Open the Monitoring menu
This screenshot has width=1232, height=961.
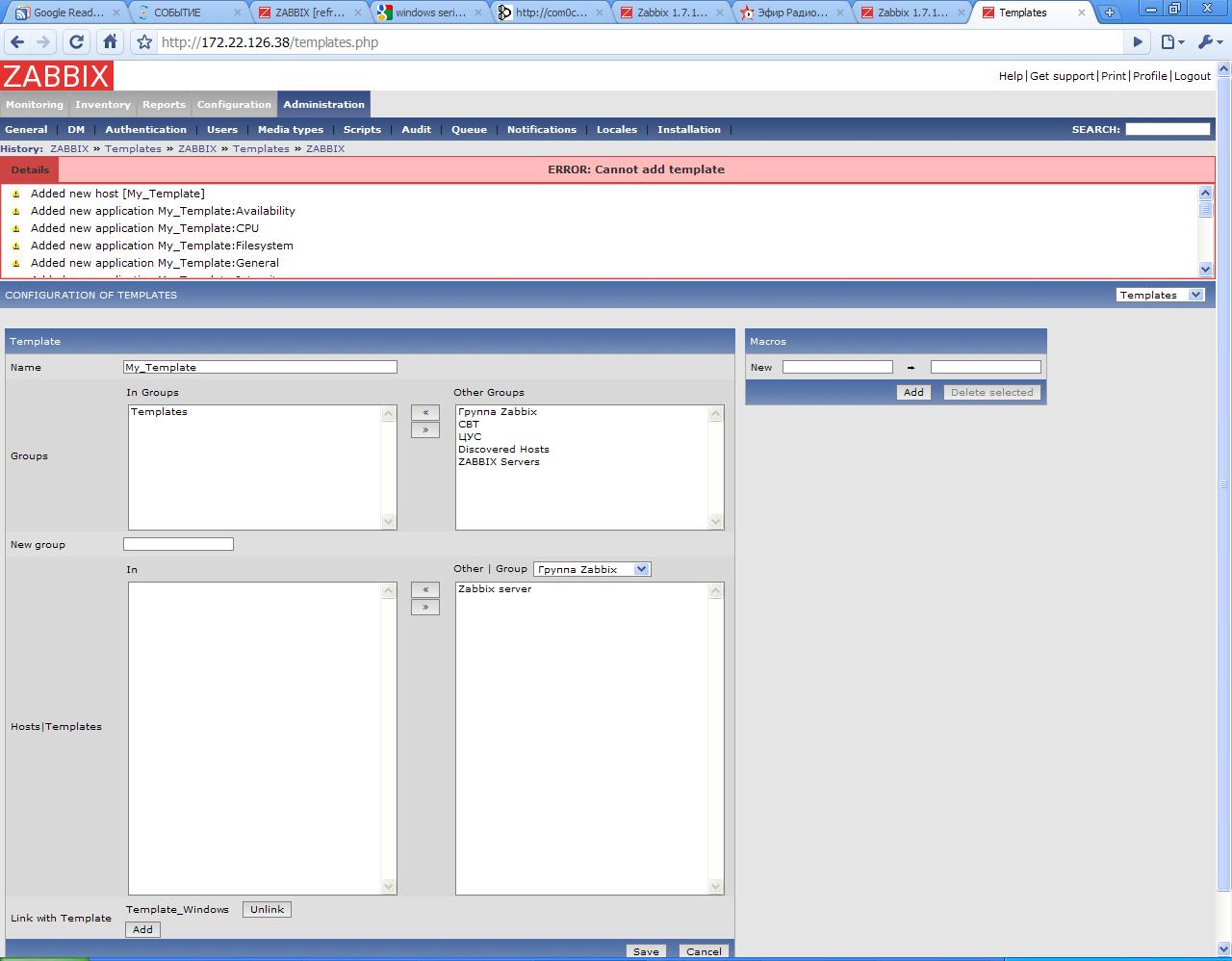(35, 105)
